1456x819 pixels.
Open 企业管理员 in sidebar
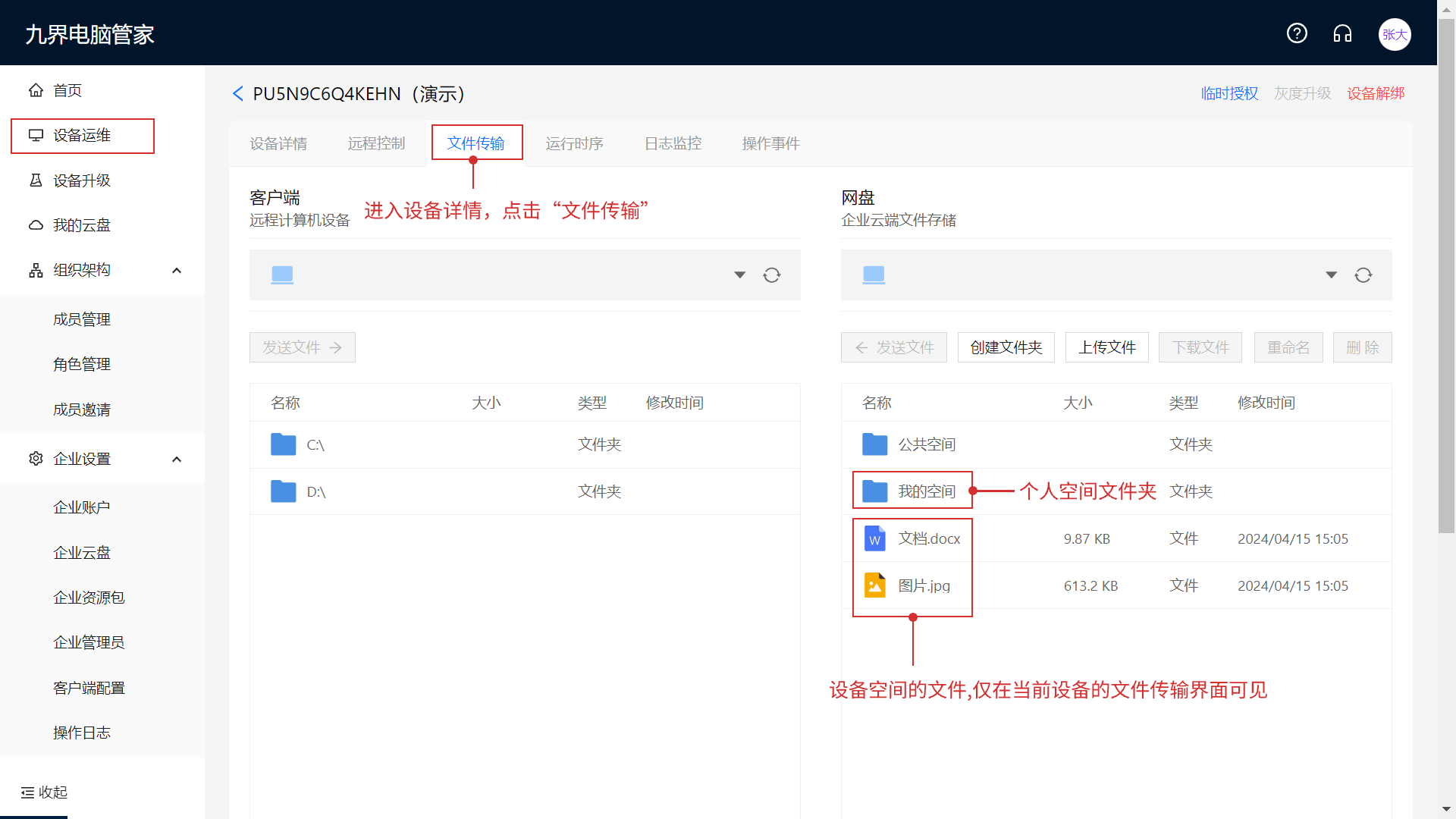tap(89, 642)
